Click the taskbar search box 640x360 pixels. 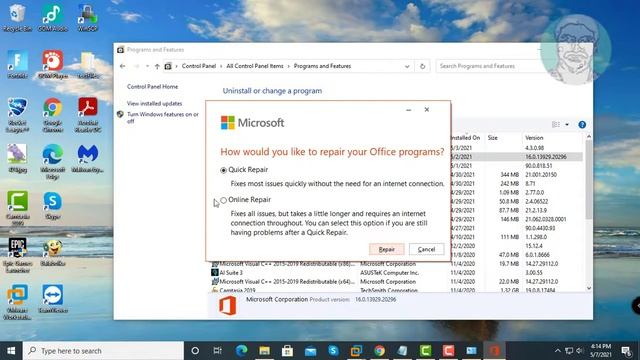(103, 351)
